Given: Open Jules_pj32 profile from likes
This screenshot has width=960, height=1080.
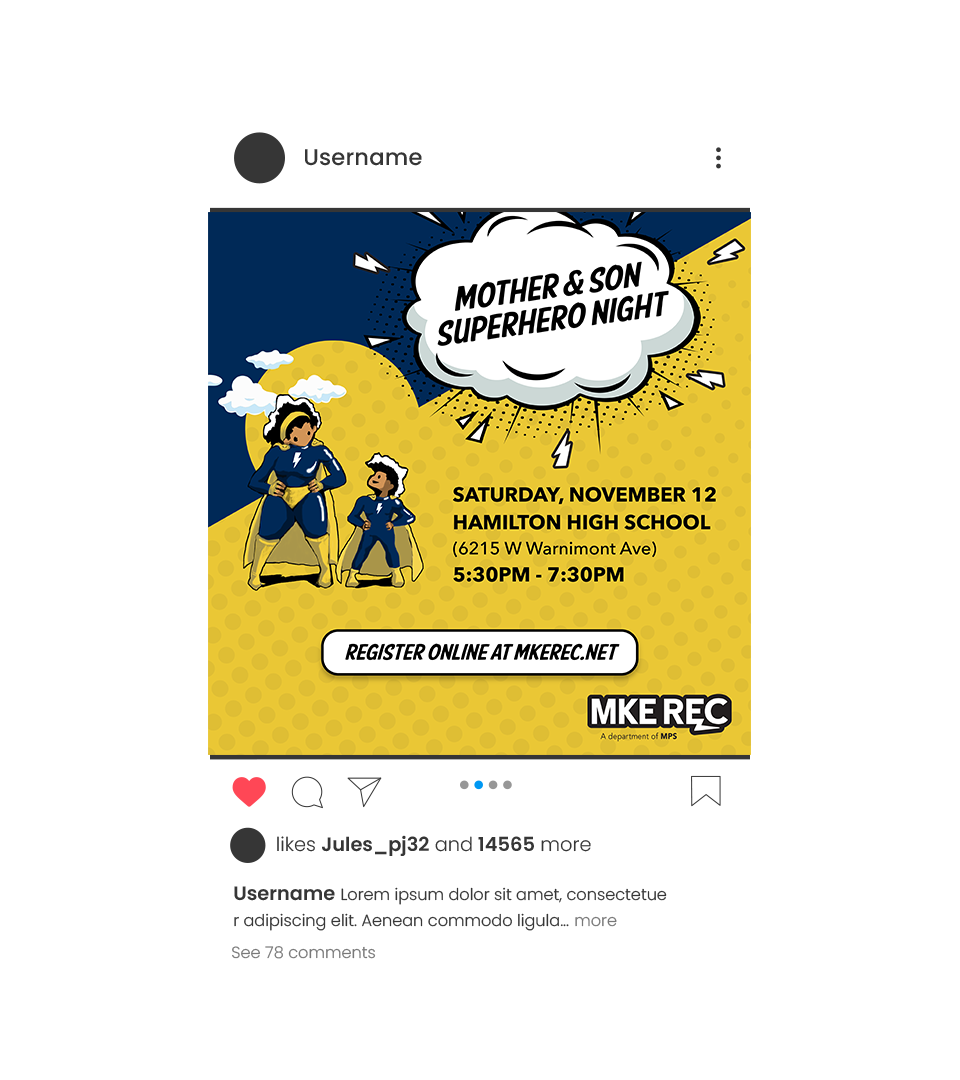Looking at the screenshot, I should tap(375, 845).
